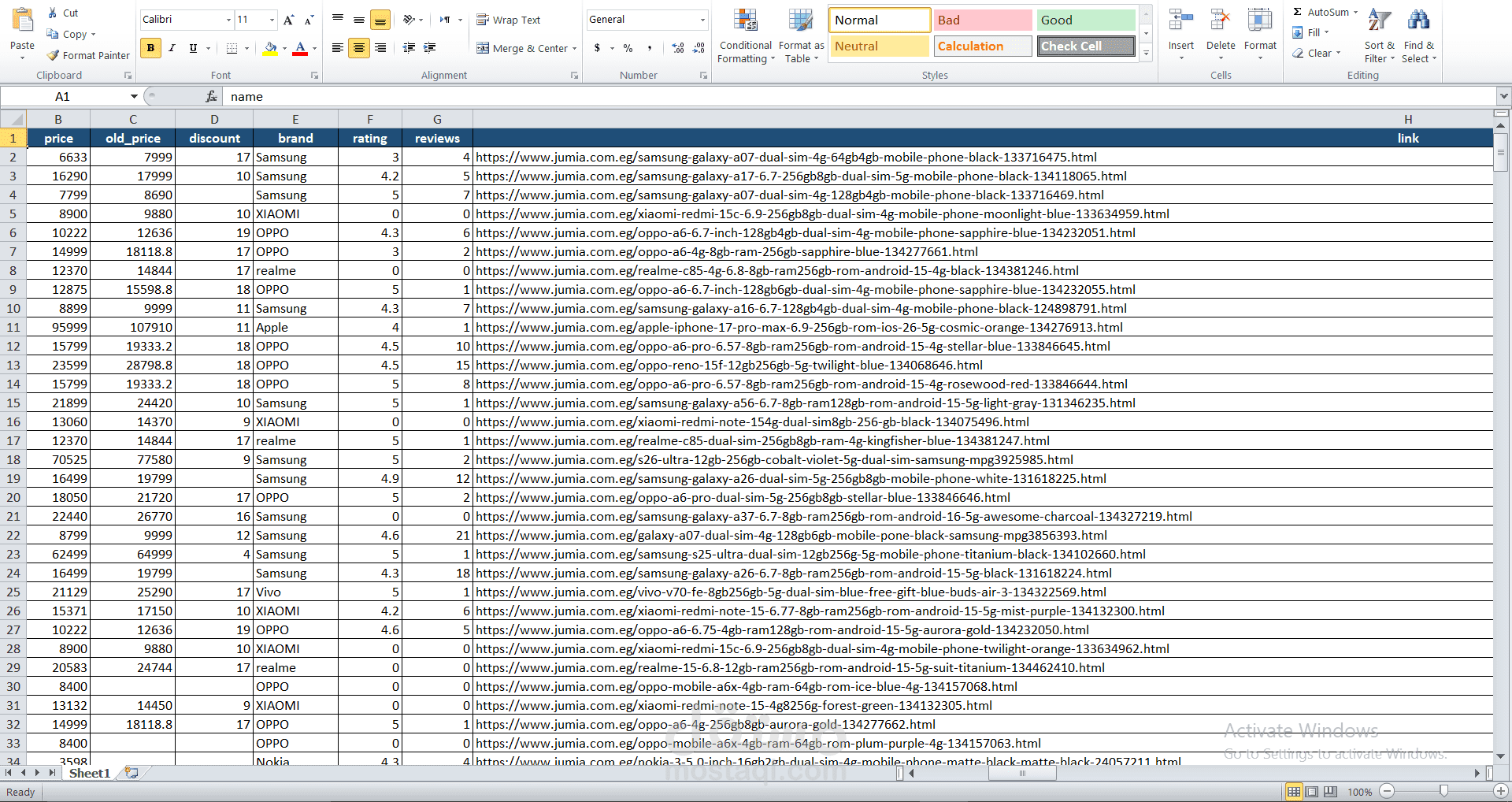Switch to Normal view in status bar
The height and width of the screenshot is (802, 1512).
point(1294,792)
